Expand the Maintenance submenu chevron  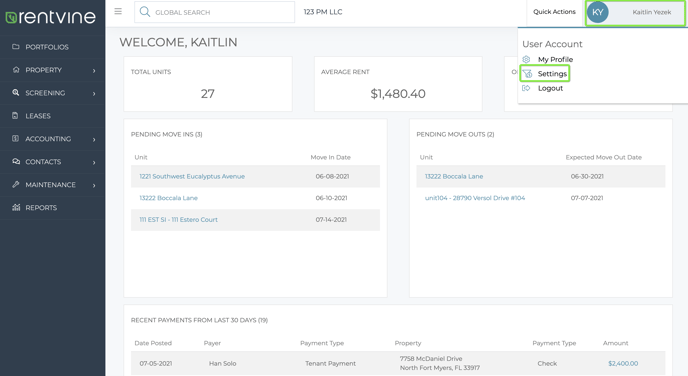pos(94,186)
